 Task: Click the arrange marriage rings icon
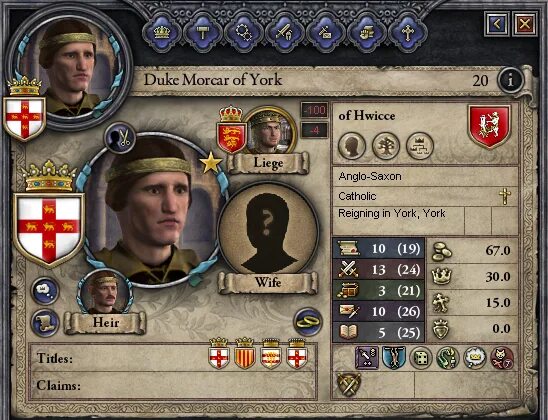pos(308,322)
